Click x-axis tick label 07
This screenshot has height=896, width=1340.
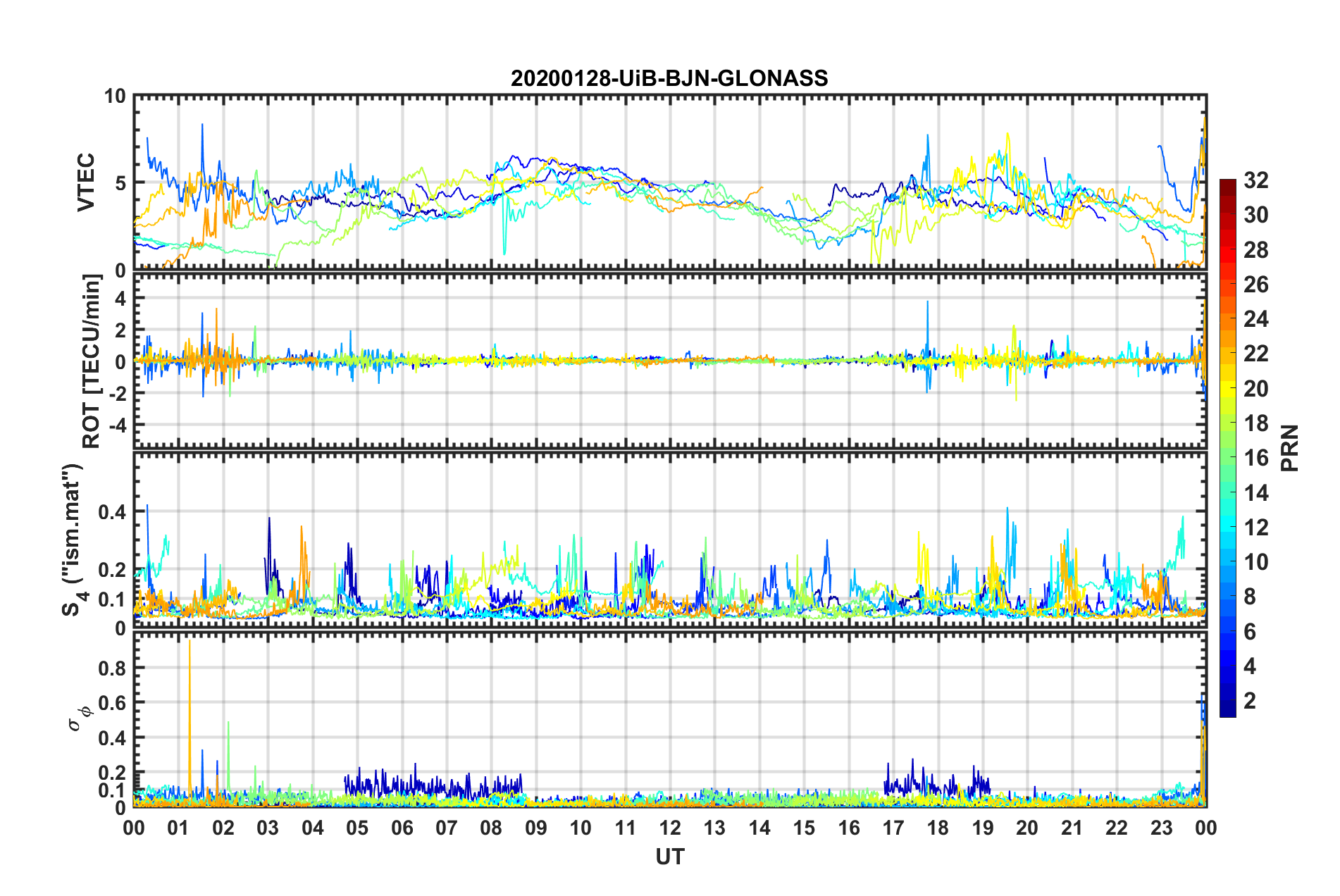[x=447, y=828]
